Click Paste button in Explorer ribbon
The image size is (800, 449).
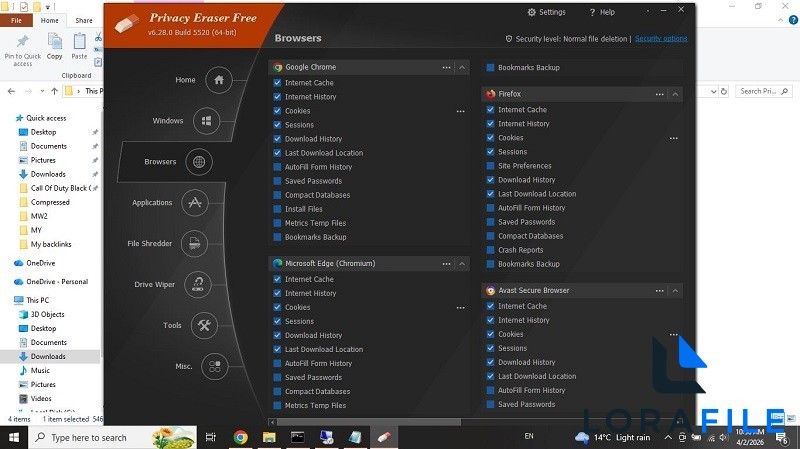pos(79,46)
